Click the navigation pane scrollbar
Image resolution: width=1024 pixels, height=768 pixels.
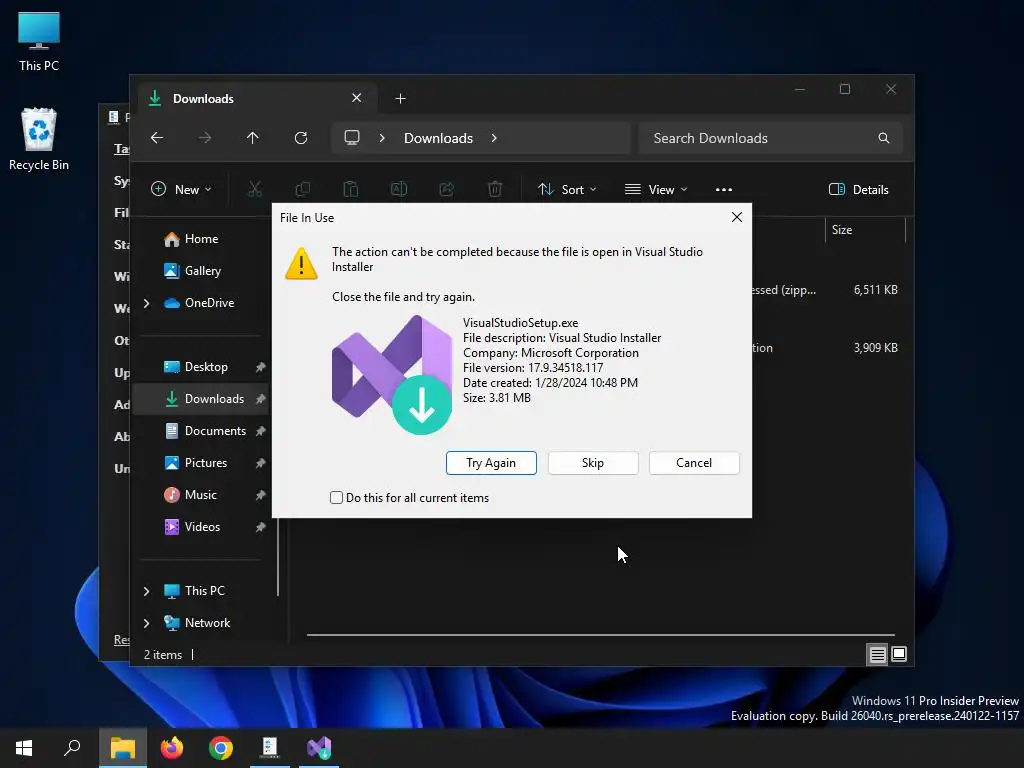(x=278, y=556)
